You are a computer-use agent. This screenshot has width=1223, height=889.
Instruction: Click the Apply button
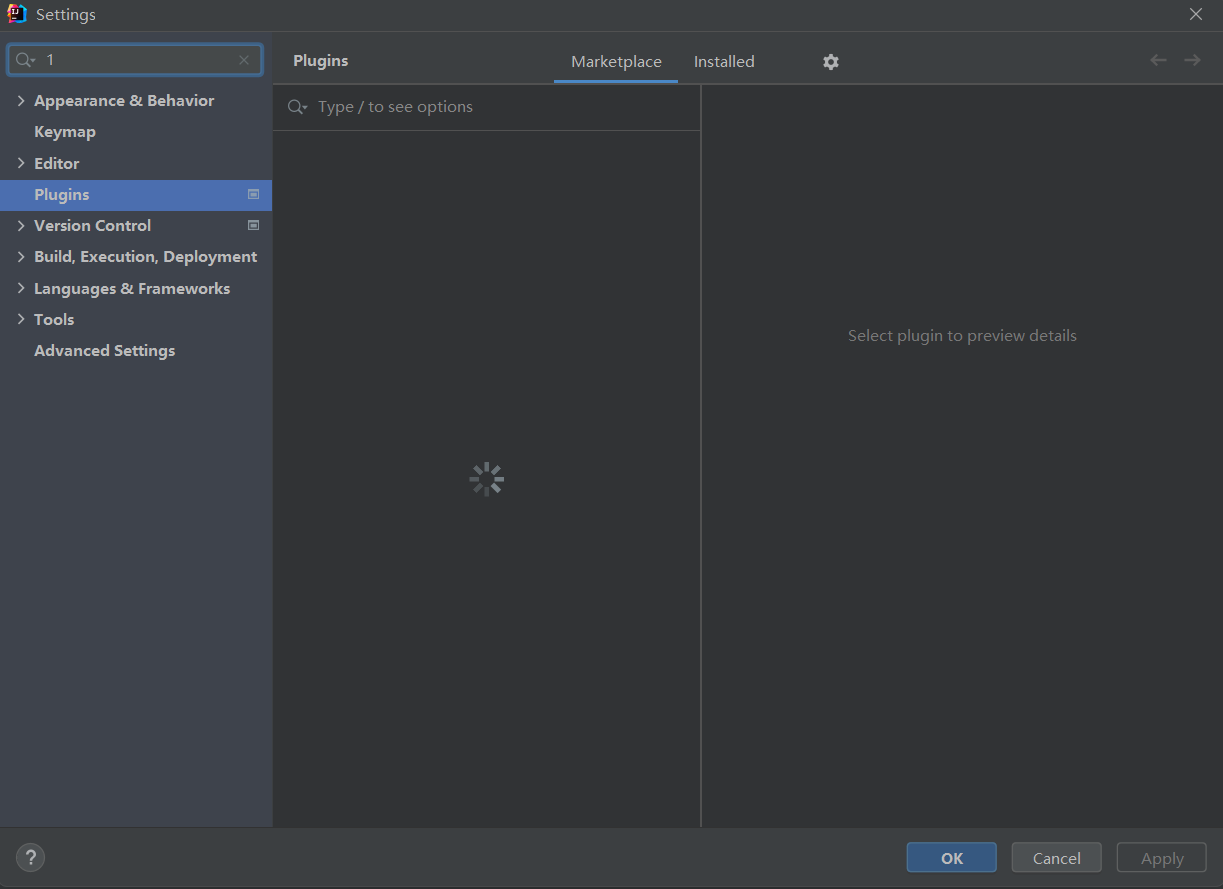coord(1162,858)
